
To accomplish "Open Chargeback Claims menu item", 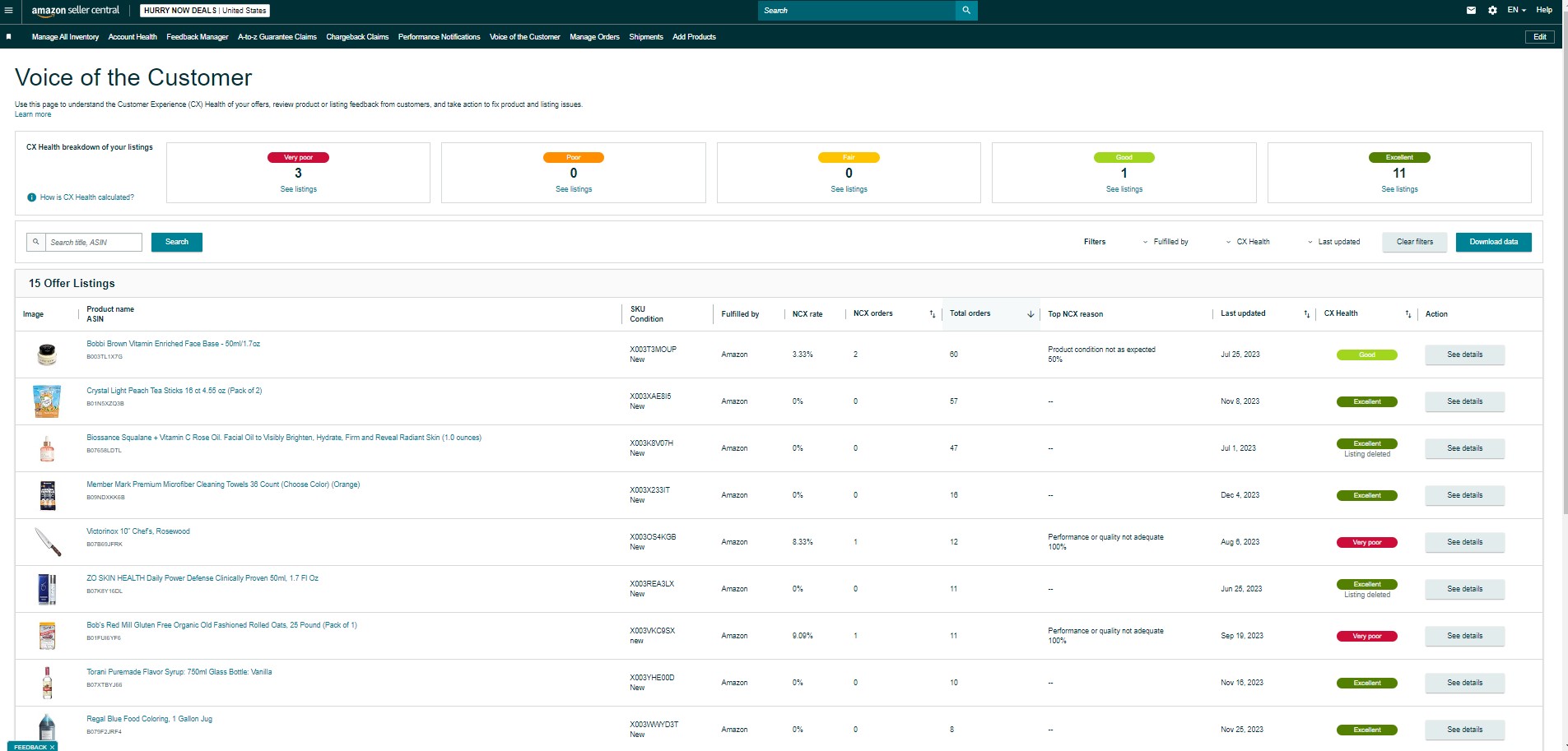I will click(357, 37).
